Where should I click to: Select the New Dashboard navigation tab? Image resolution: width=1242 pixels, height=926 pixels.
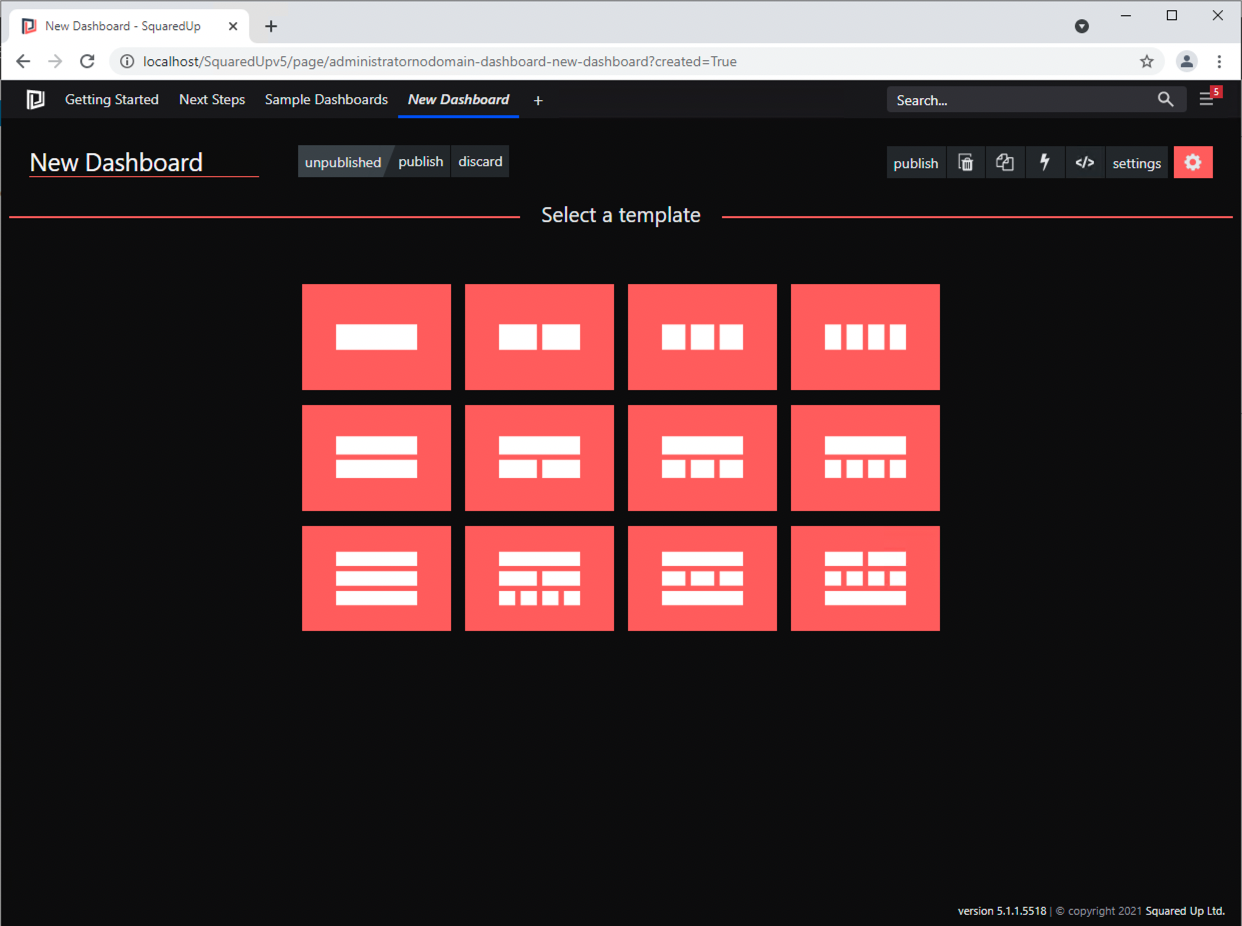click(x=458, y=100)
